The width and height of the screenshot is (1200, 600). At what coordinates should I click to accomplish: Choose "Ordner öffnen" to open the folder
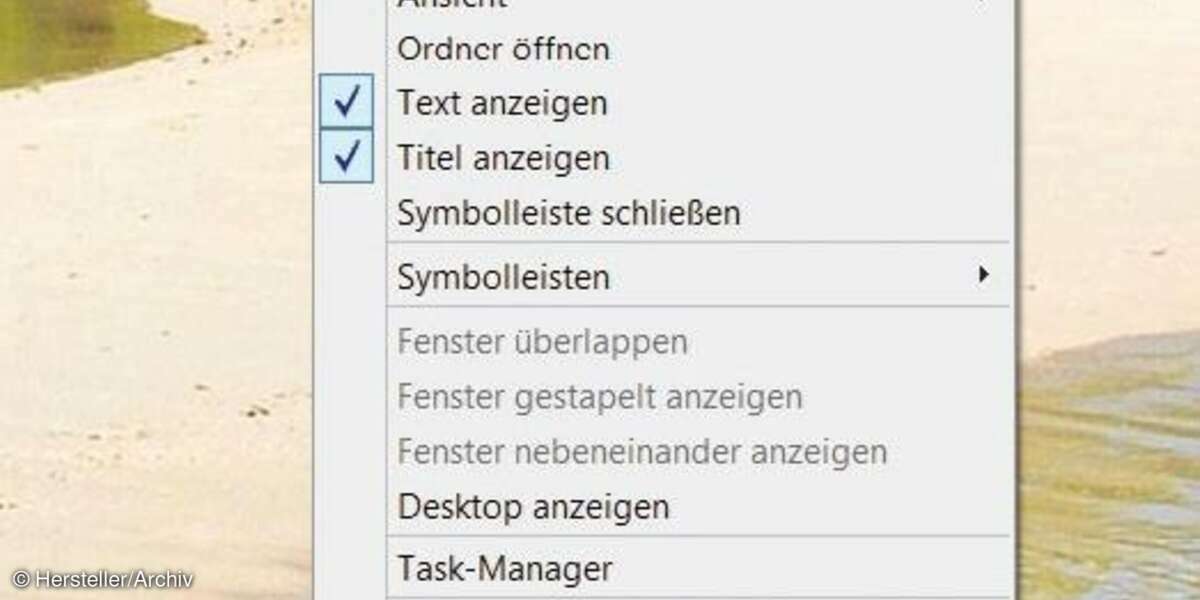click(503, 48)
